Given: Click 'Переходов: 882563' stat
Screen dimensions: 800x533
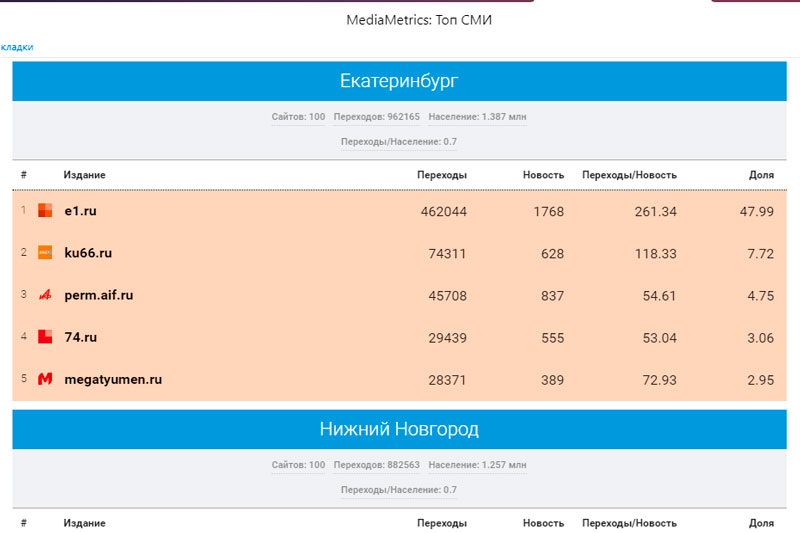Looking at the screenshot, I should (377, 465).
